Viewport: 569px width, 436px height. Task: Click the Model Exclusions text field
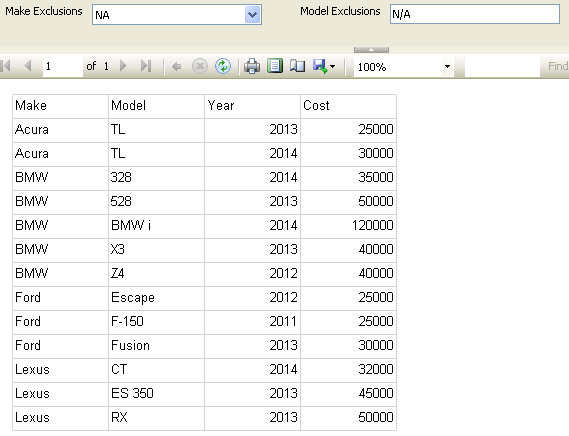tap(475, 14)
